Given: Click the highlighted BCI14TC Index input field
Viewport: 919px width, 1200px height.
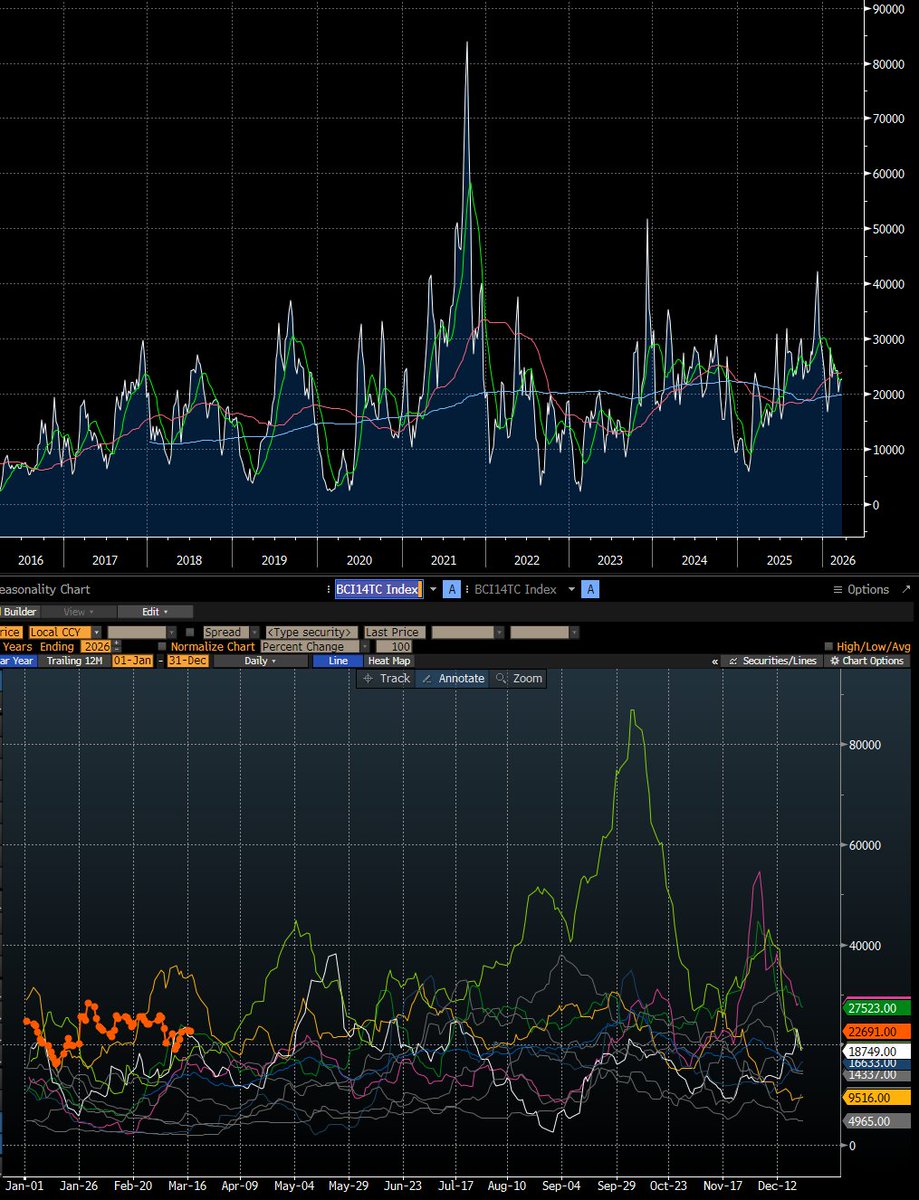Looking at the screenshot, I should pos(378,590).
